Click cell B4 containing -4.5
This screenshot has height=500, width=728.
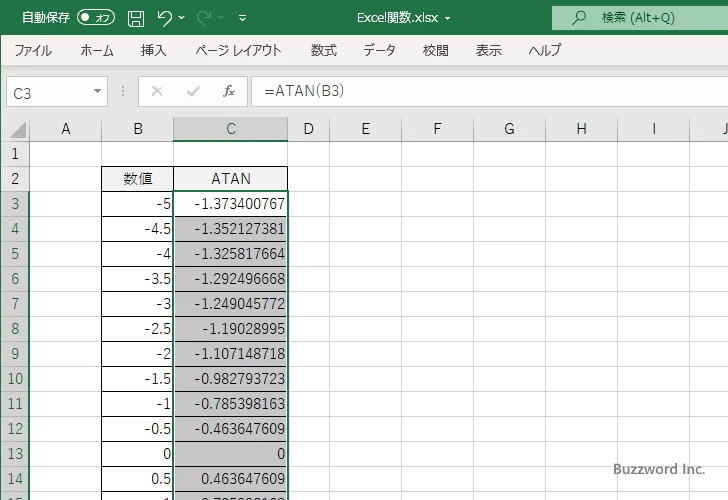[137, 229]
